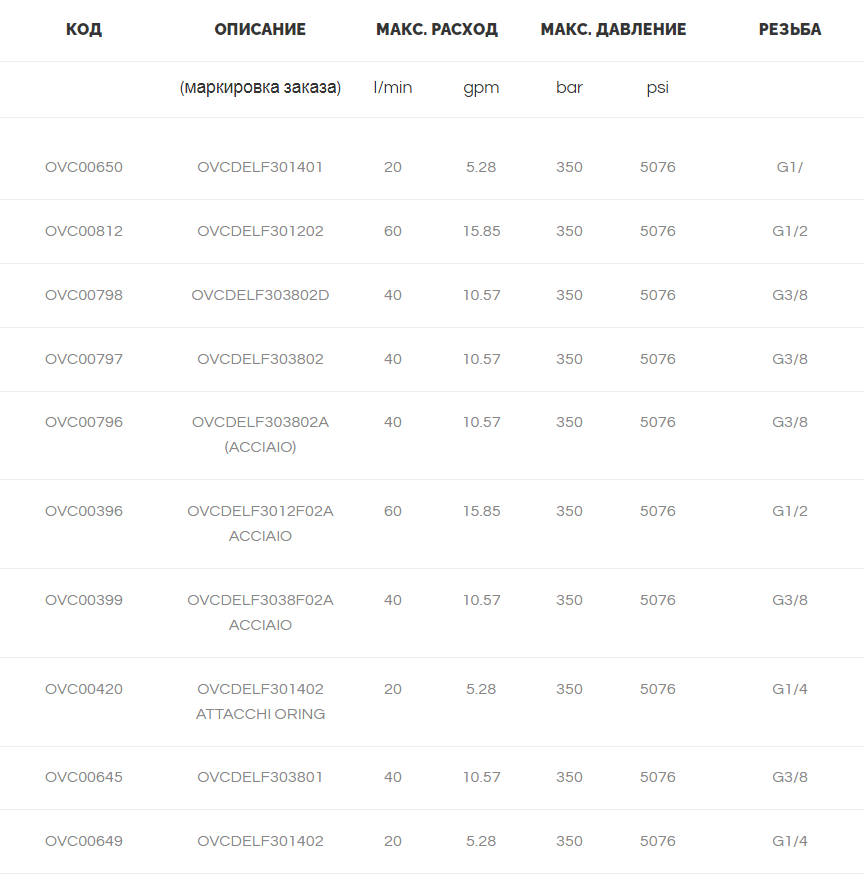This screenshot has height=879, width=864.
Task: Select product code OVC00650
Action: click(x=84, y=167)
